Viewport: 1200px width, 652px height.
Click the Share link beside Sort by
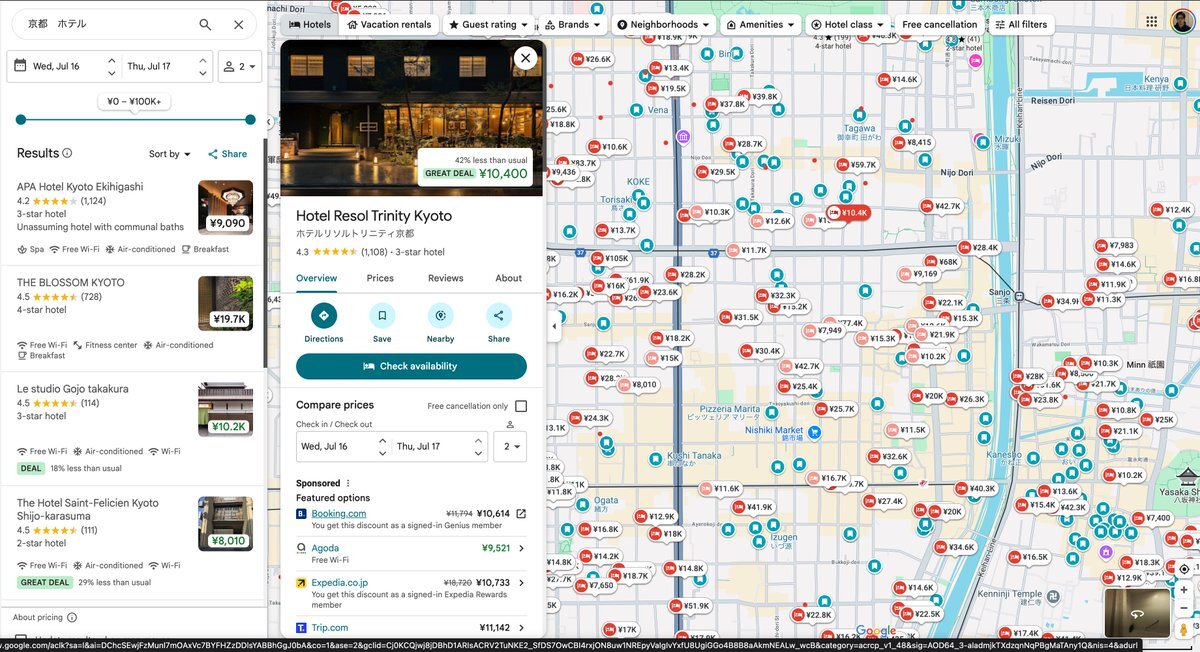pyautogui.click(x=227, y=154)
